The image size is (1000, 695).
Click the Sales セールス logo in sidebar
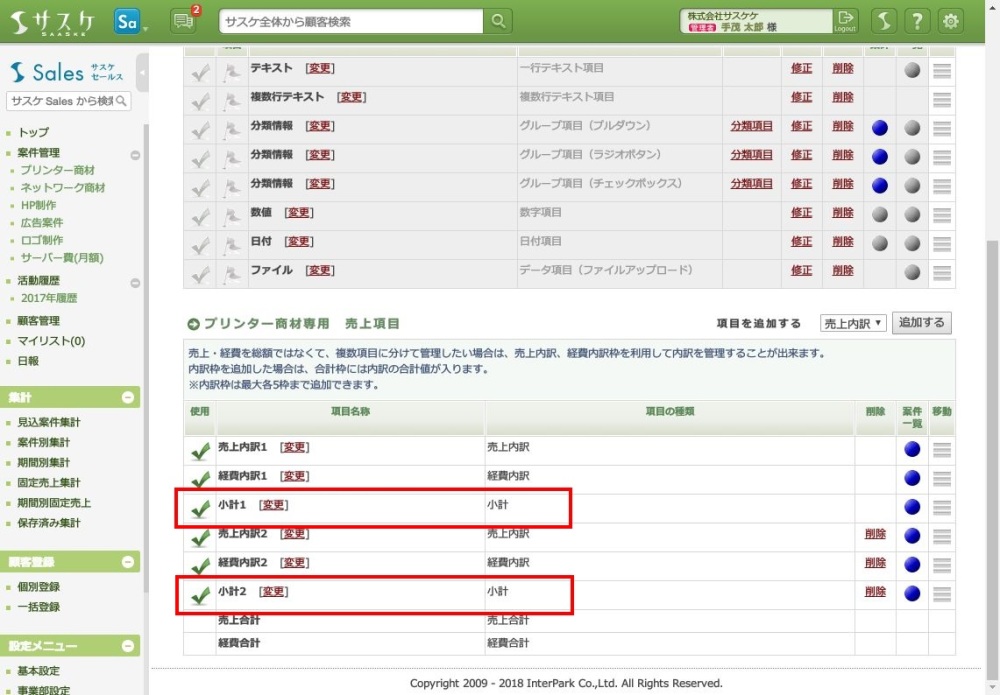pos(67,72)
